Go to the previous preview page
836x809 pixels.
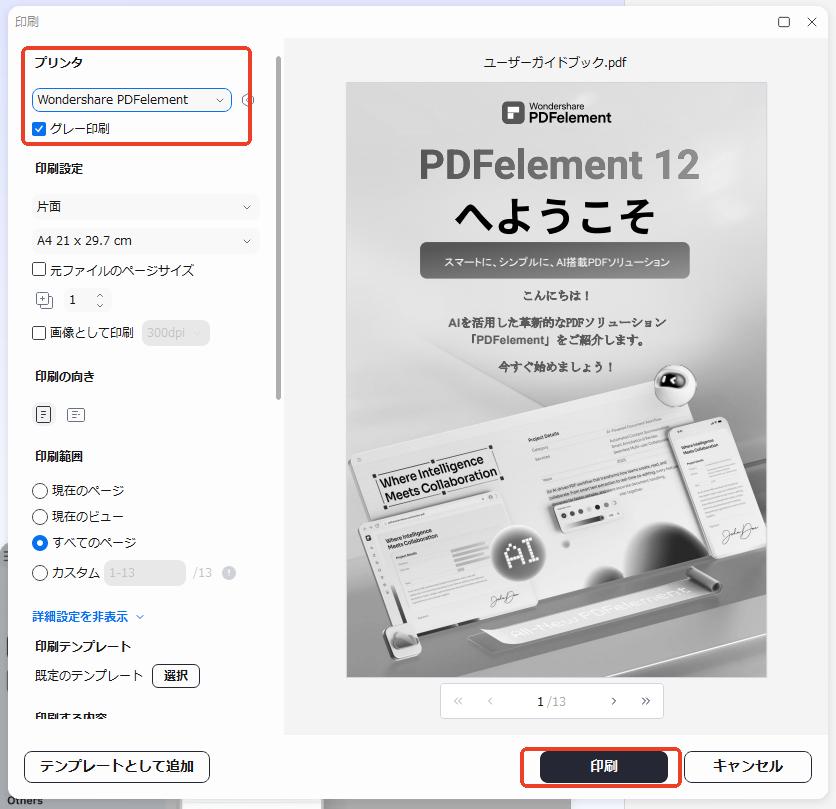pyautogui.click(x=490, y=701)
